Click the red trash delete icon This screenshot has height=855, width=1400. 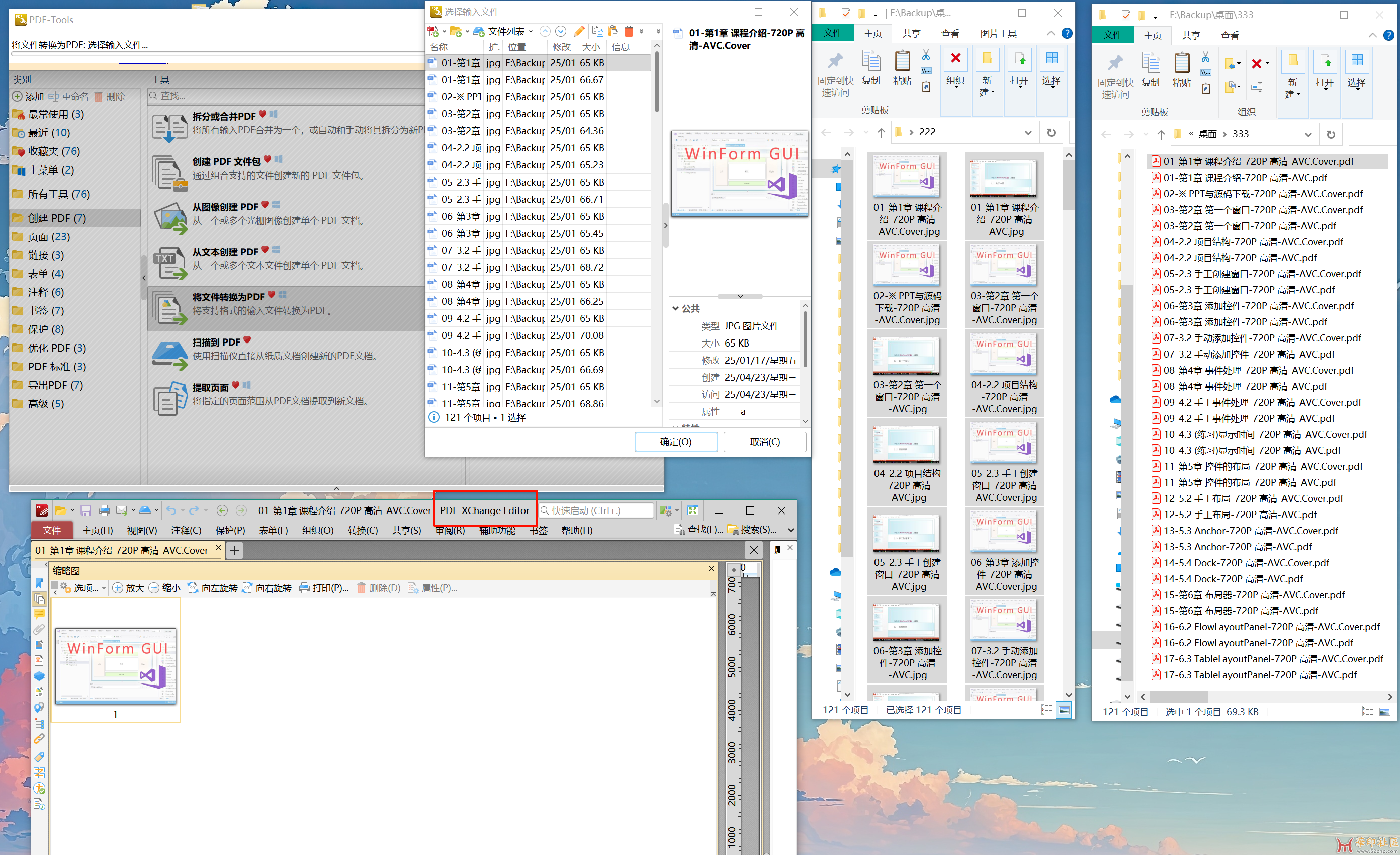tap(629, 31)
